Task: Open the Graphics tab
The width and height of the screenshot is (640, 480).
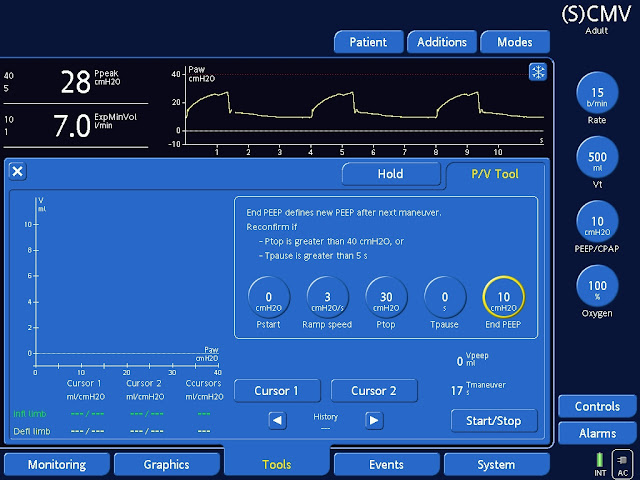Action: click(x=167, y=464)
